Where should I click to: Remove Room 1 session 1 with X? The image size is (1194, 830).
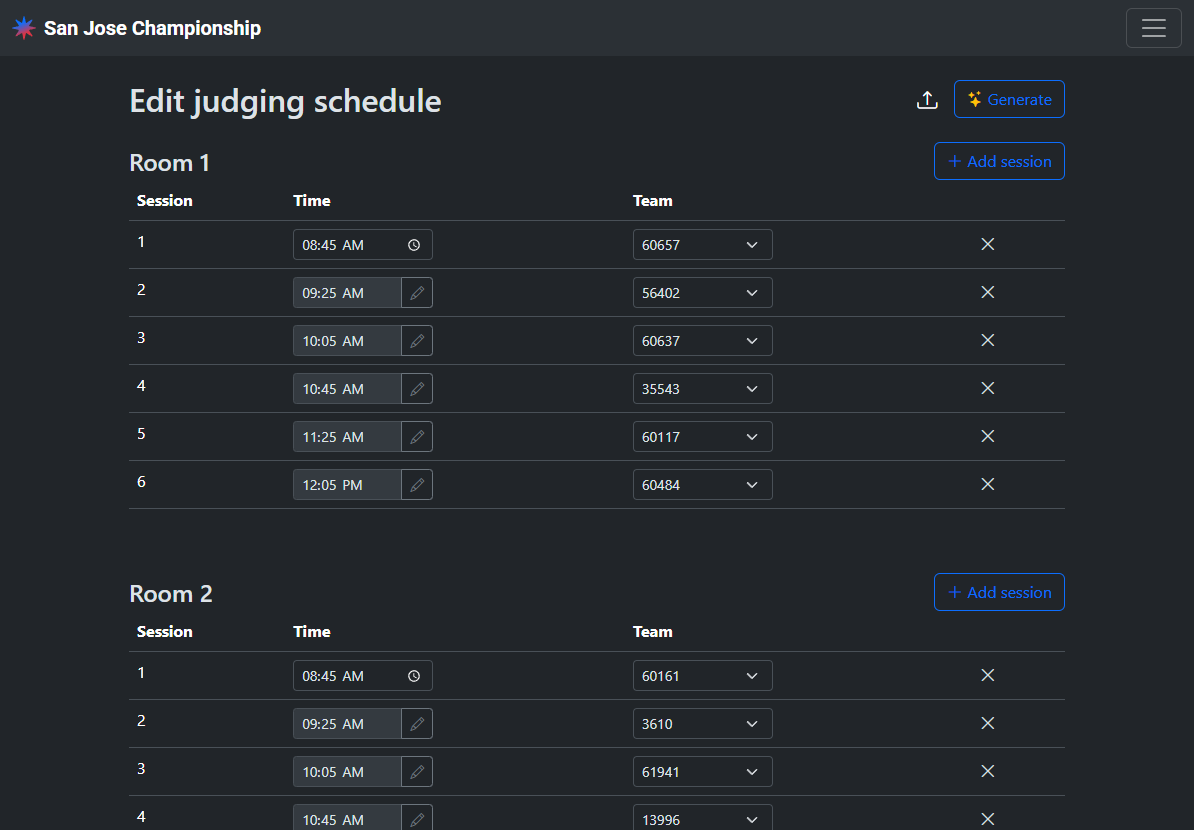(x=987, y=244)
